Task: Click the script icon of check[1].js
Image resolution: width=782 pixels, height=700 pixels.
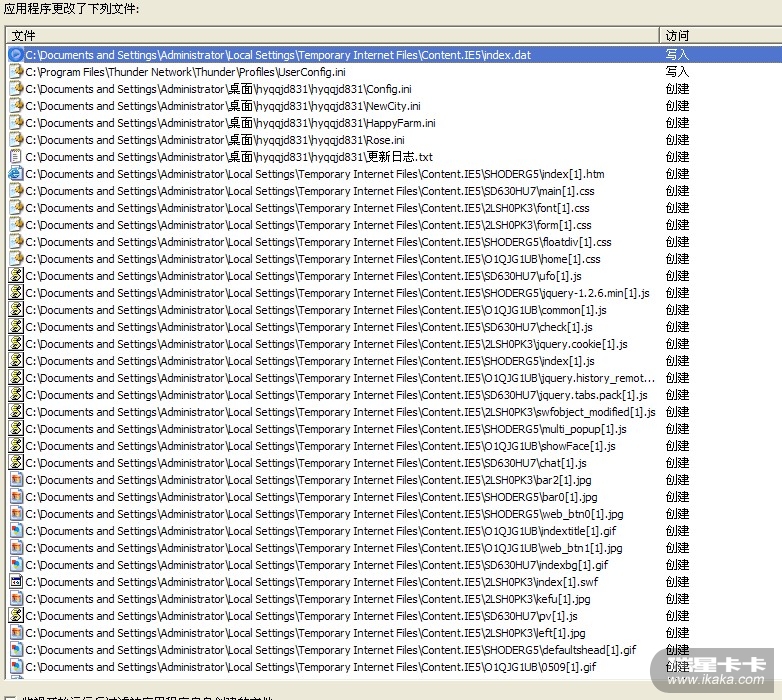Action: pos(16,327)
